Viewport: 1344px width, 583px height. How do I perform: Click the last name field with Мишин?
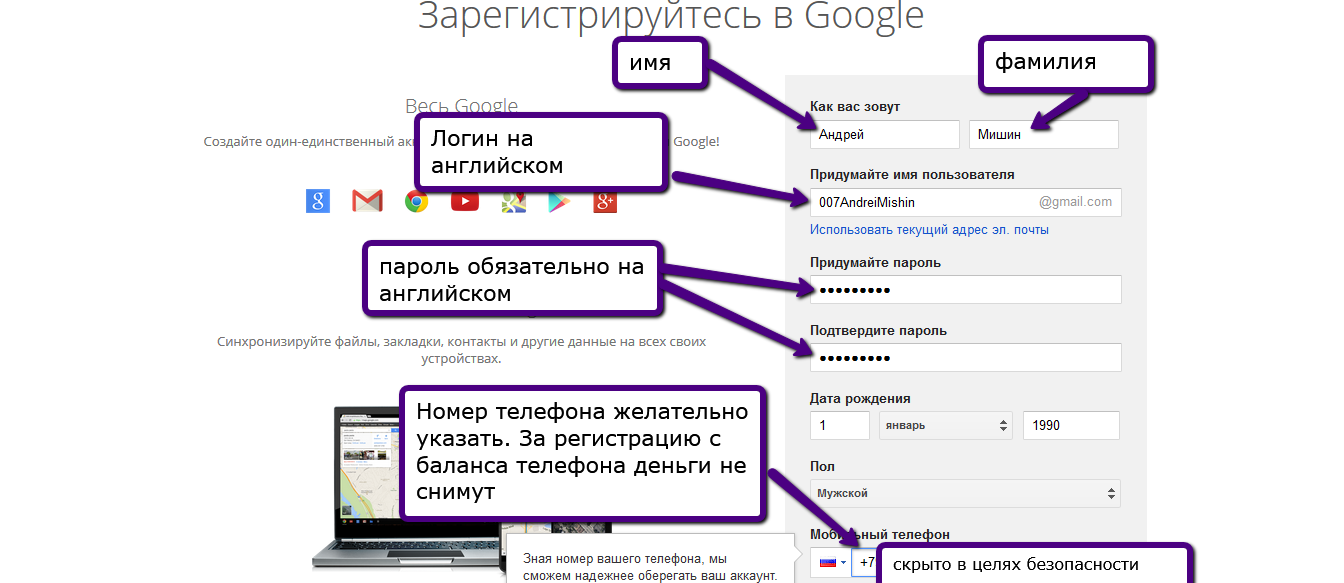click(x=1044, y=134)
